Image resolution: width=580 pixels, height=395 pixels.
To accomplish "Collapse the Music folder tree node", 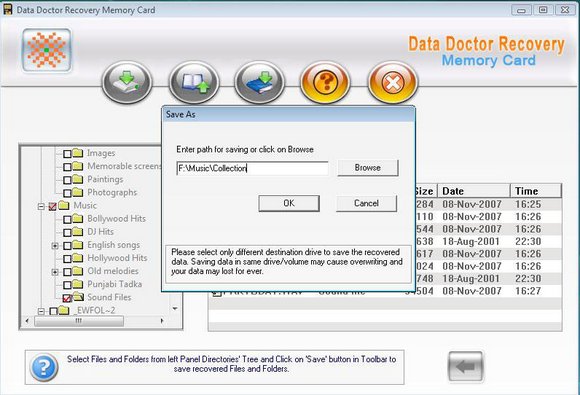I will pos(41,206).
